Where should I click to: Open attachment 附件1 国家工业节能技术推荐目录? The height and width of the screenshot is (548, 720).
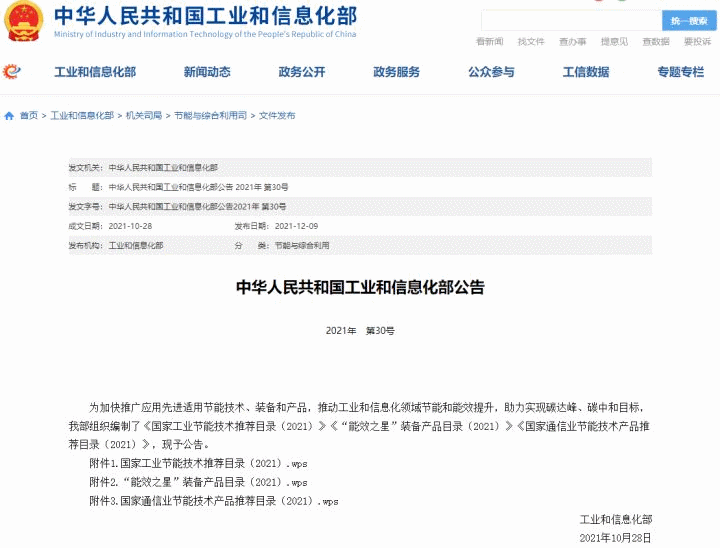(x=198, y=463)
